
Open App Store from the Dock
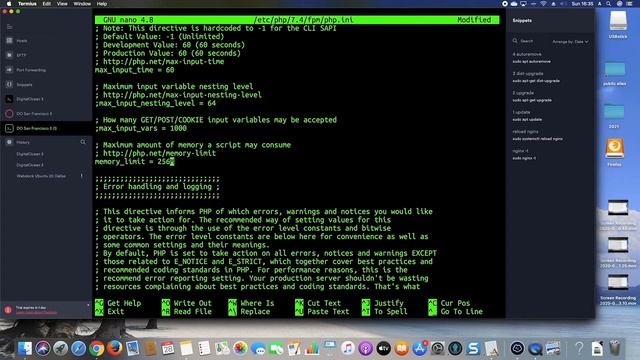pos(419,348)
